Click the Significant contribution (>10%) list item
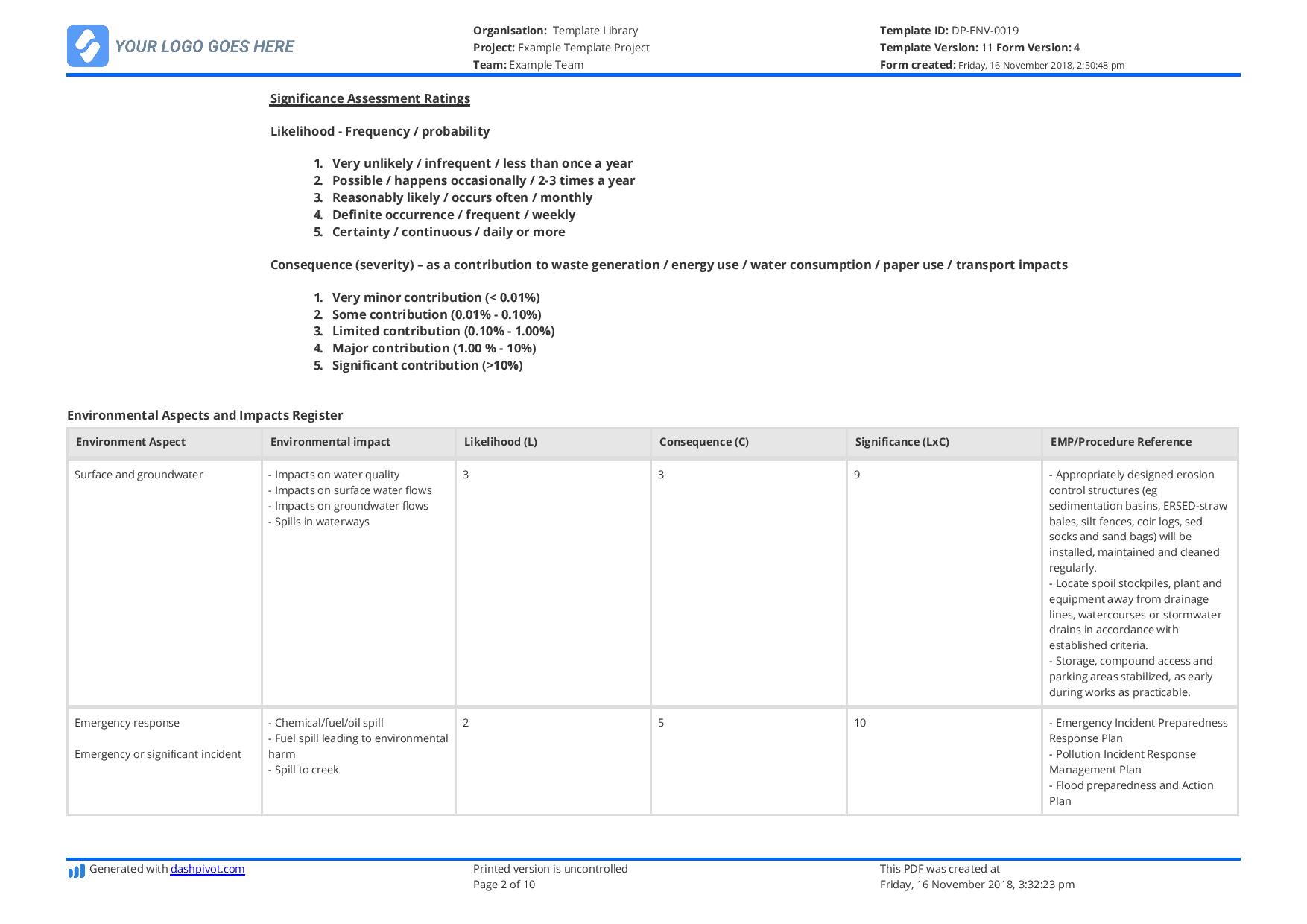This screenshot has height=924, width=1307. (427, 365)
